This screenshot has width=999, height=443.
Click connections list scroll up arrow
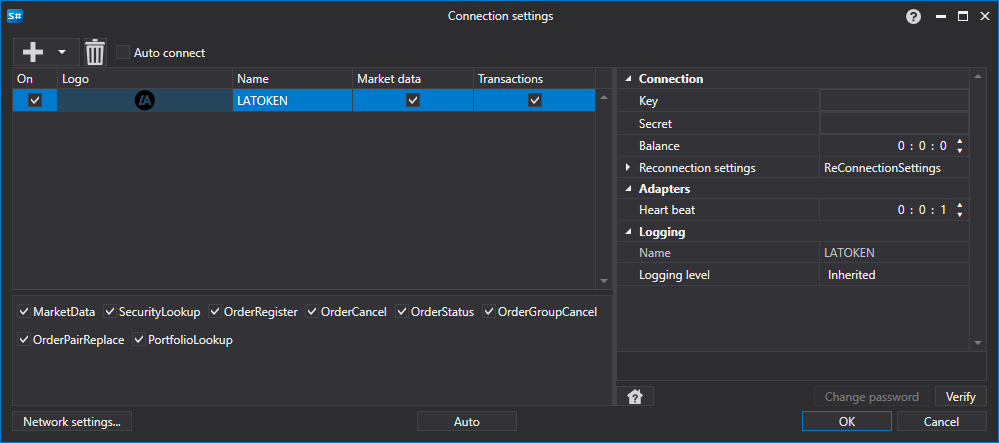pyautogui.click(x=604, y=98)
